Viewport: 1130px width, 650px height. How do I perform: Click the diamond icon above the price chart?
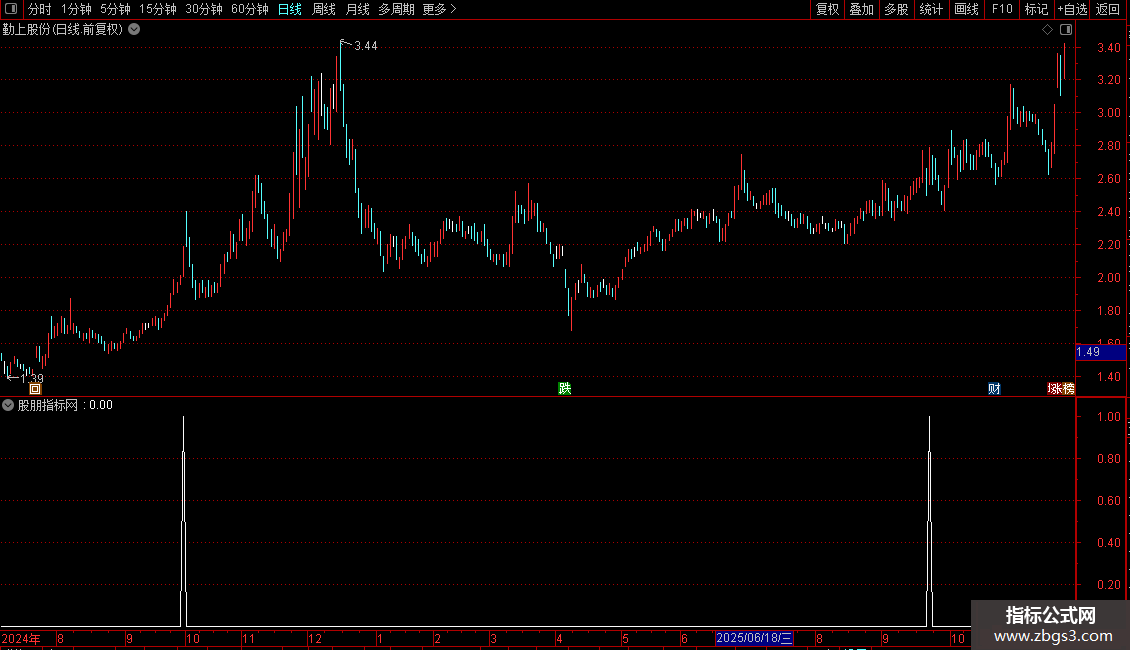tap(1047, 30)
